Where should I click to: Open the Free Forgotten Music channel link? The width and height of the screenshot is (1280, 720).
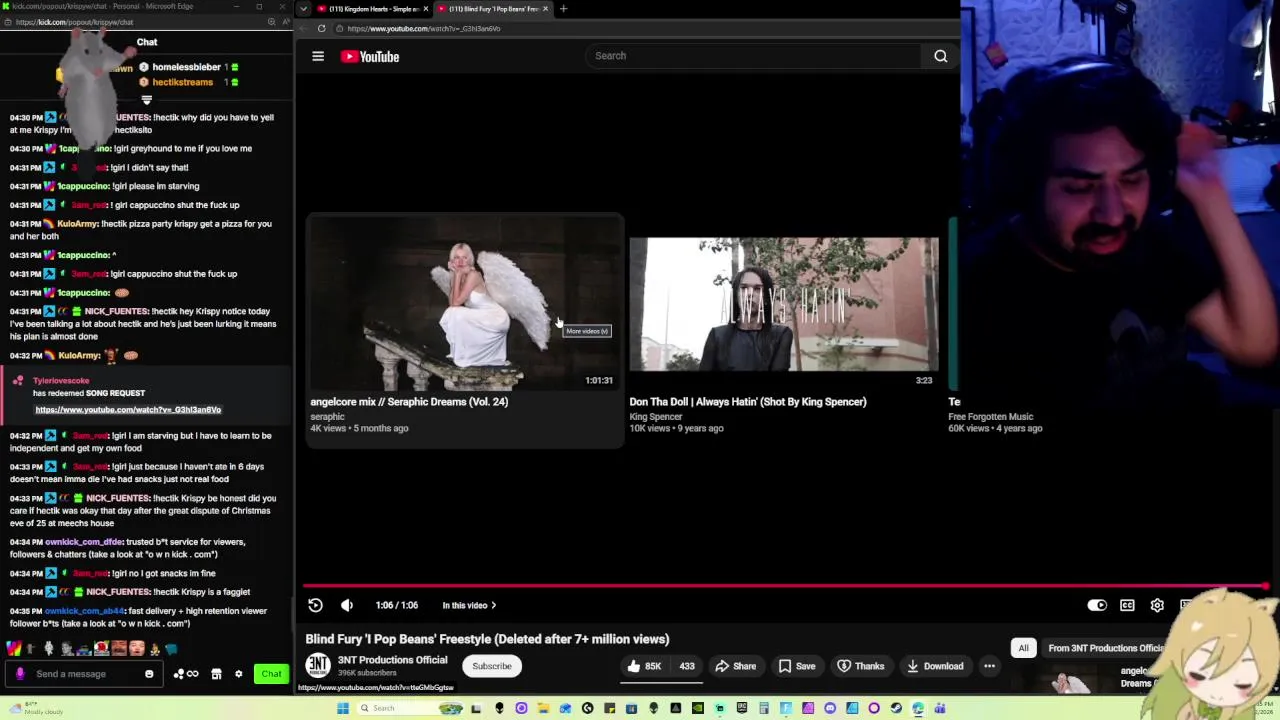click(991, 417)
